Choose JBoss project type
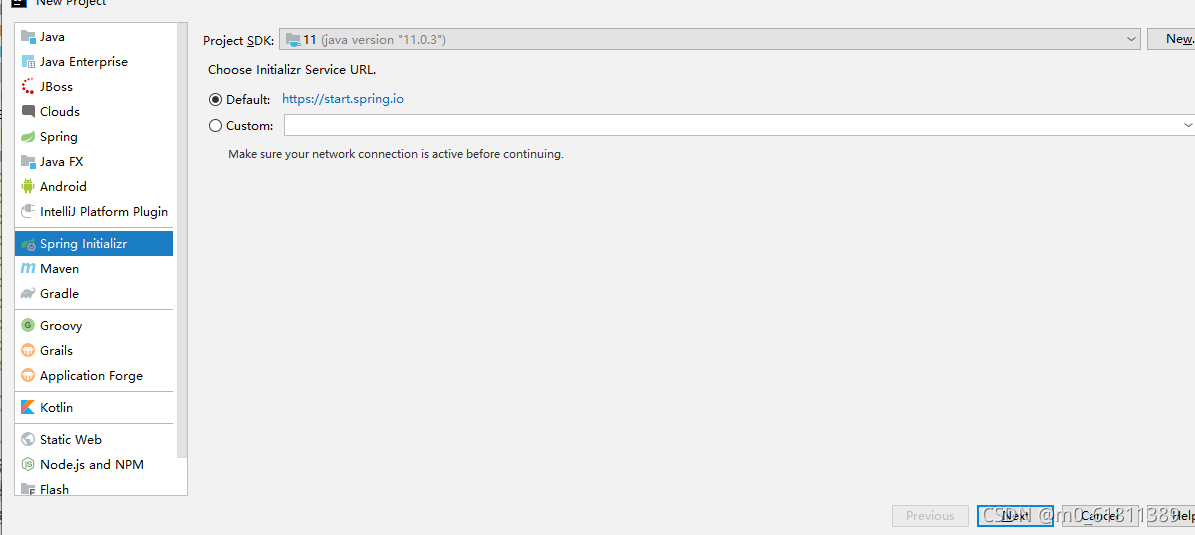 coord(94,86)
